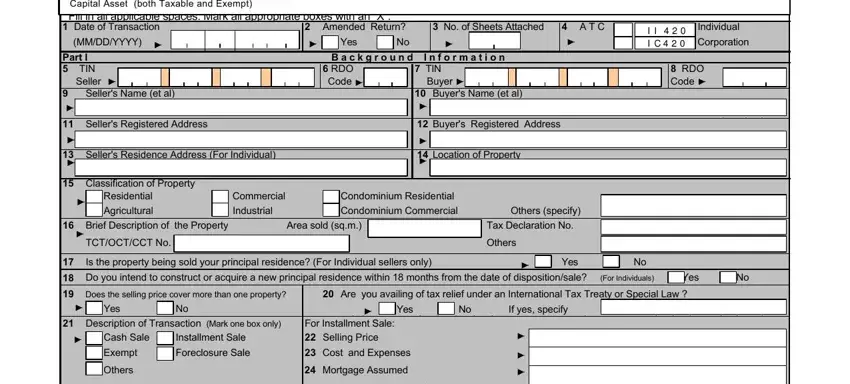Check No for principal residence question
The image size is (850, 384).
pos(611,261)
